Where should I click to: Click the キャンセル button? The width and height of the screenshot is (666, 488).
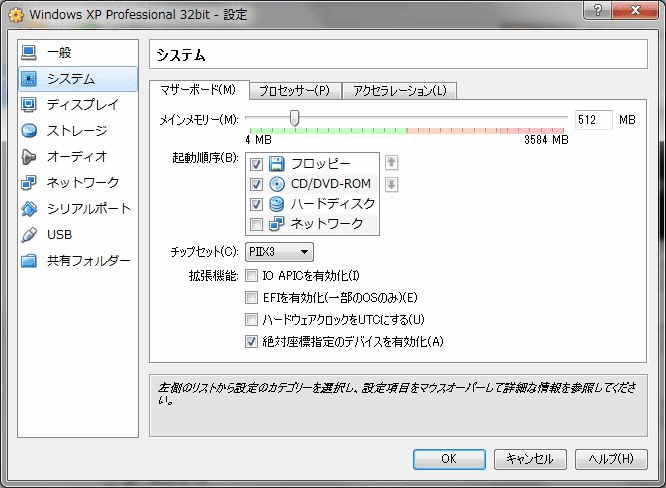[530, 459]
